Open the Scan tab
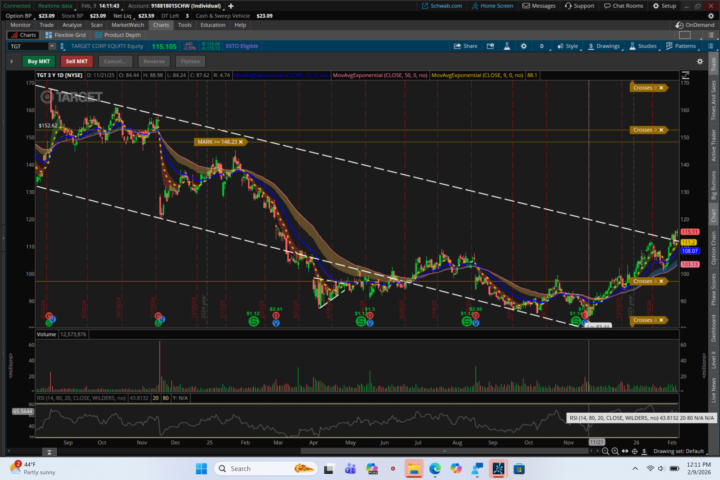 (x=96, y=25)
